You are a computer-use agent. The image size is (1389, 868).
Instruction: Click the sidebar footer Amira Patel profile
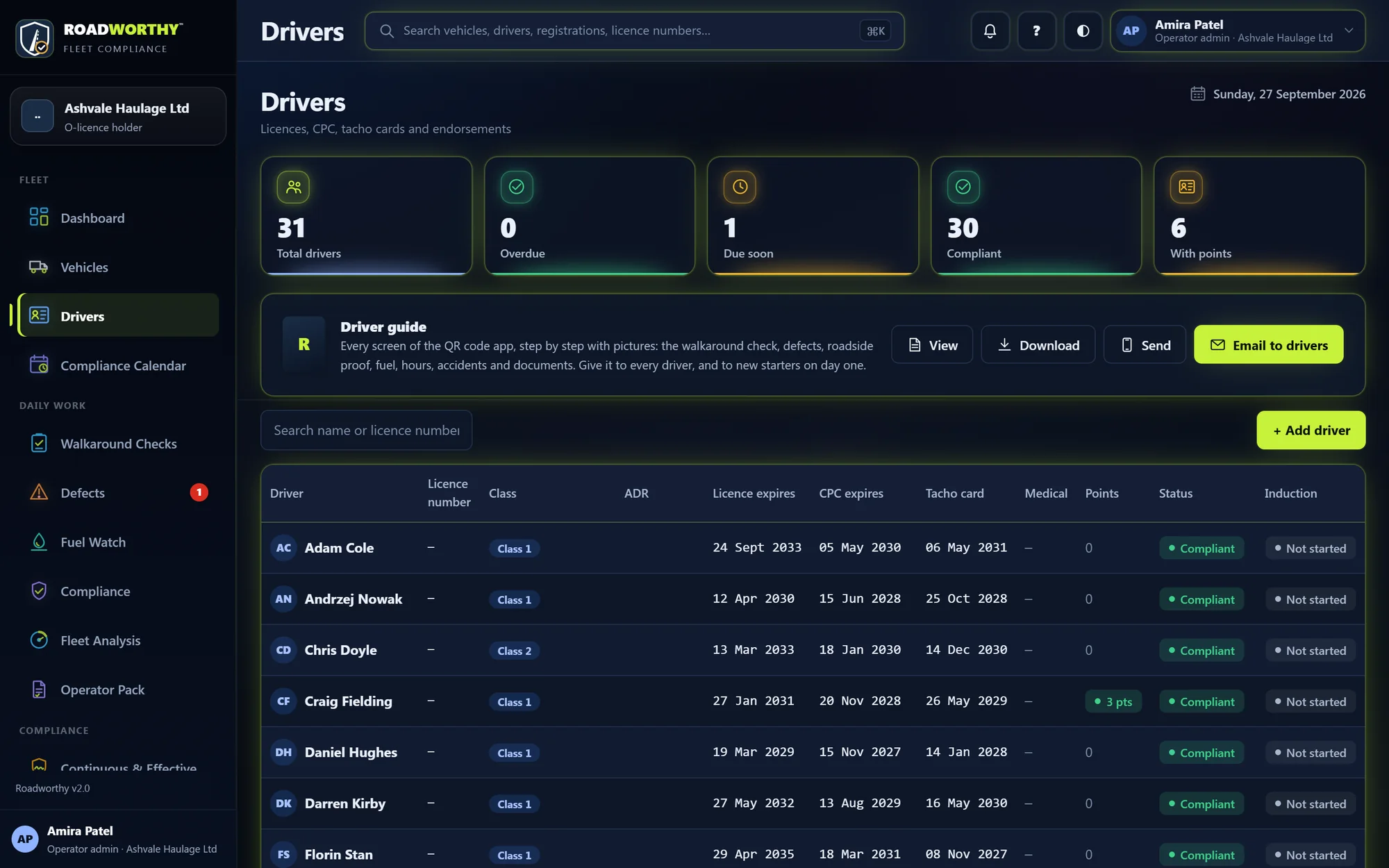click(x=118, y=839)
